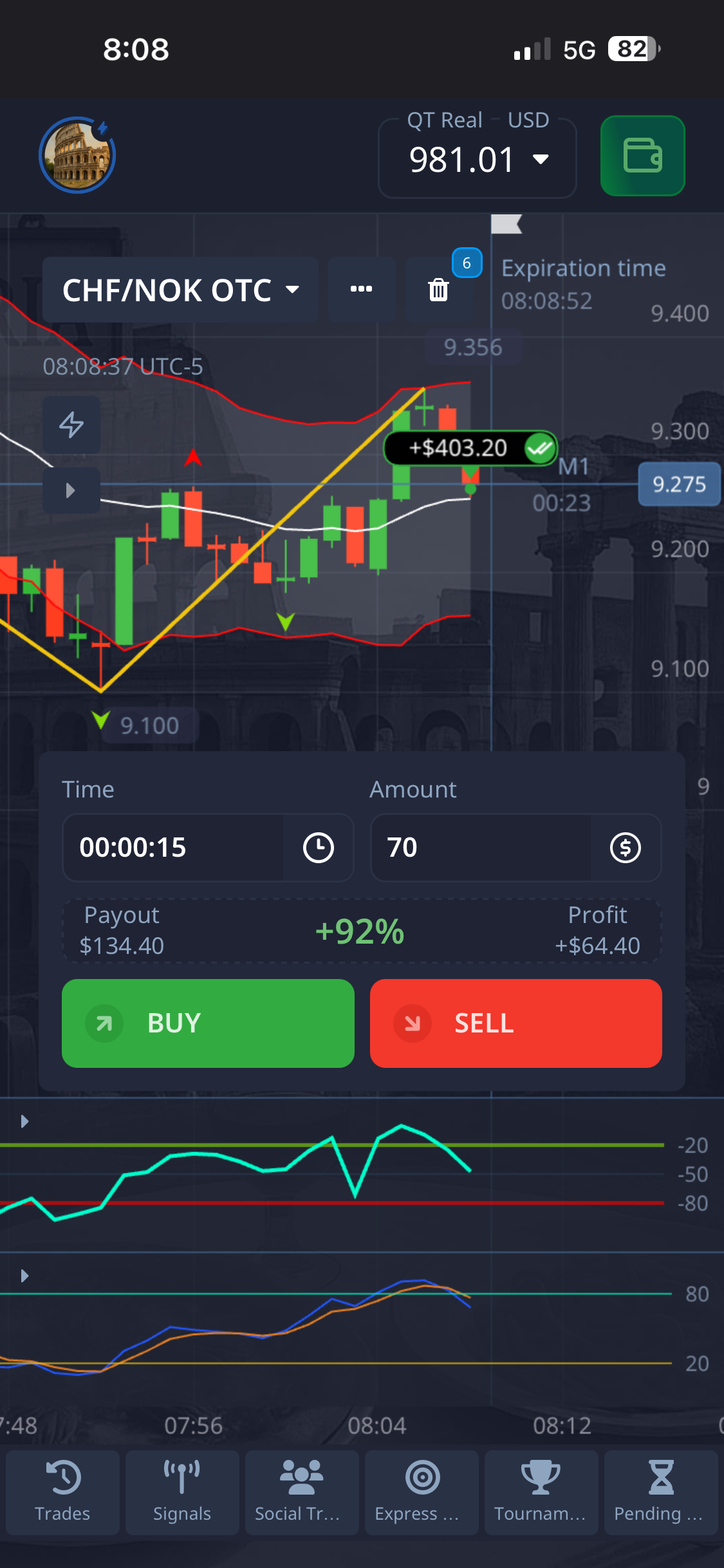Click the clock icon in Time field
724x1568 pixels.
click(x=318, y=847)
